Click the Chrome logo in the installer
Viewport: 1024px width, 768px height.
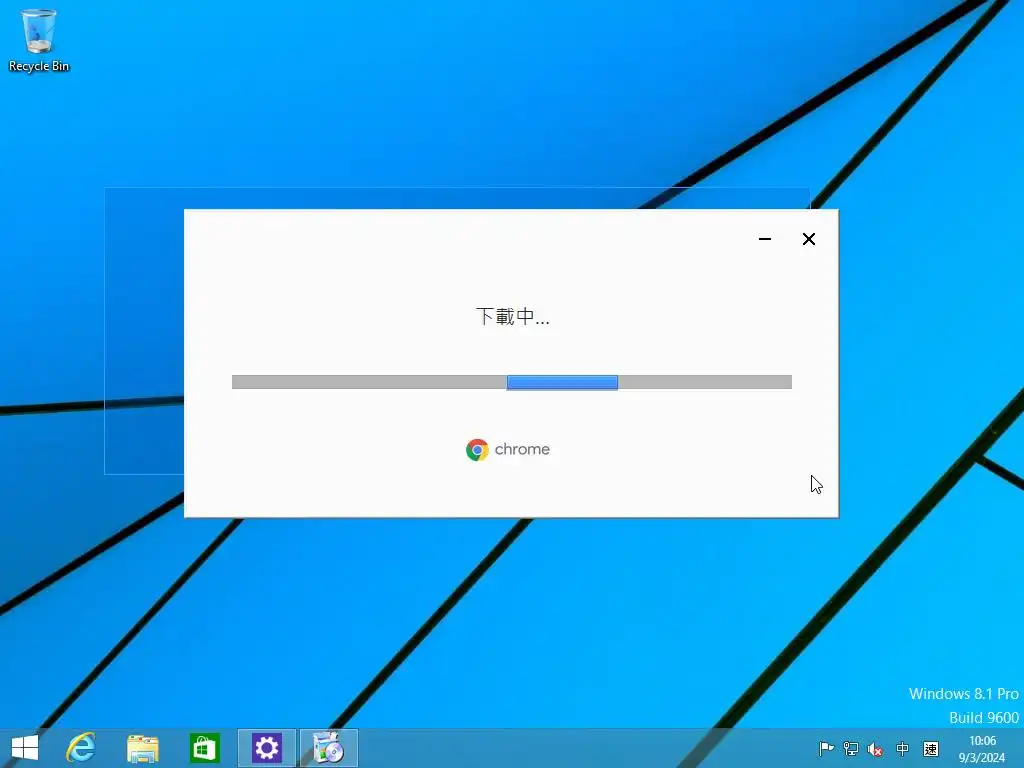(x=477, y=449)
